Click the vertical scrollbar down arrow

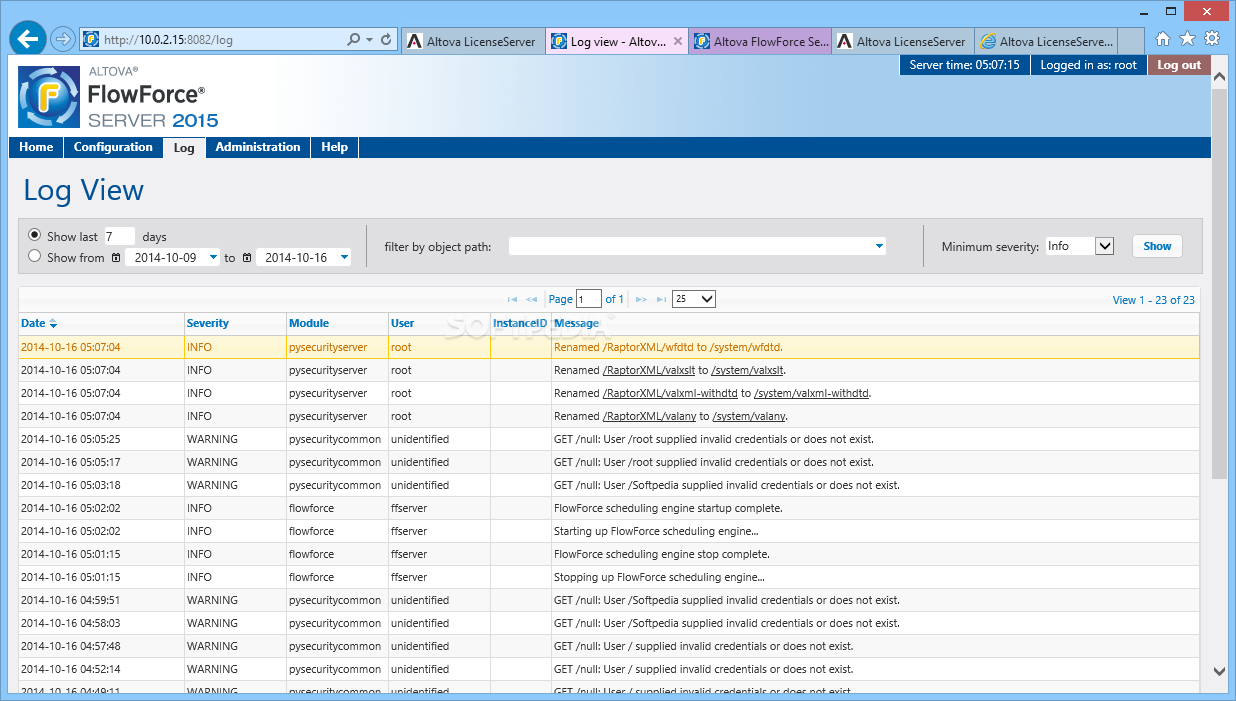[x=1219, y=672]
